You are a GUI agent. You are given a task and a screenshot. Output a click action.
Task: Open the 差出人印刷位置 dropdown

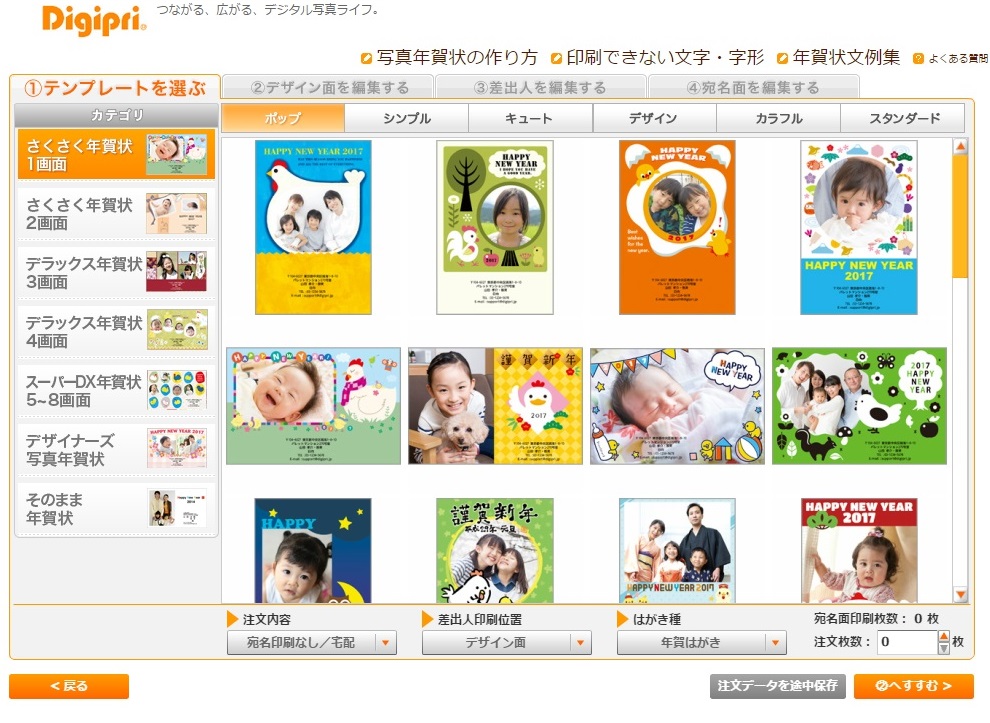tap(507, 643)
